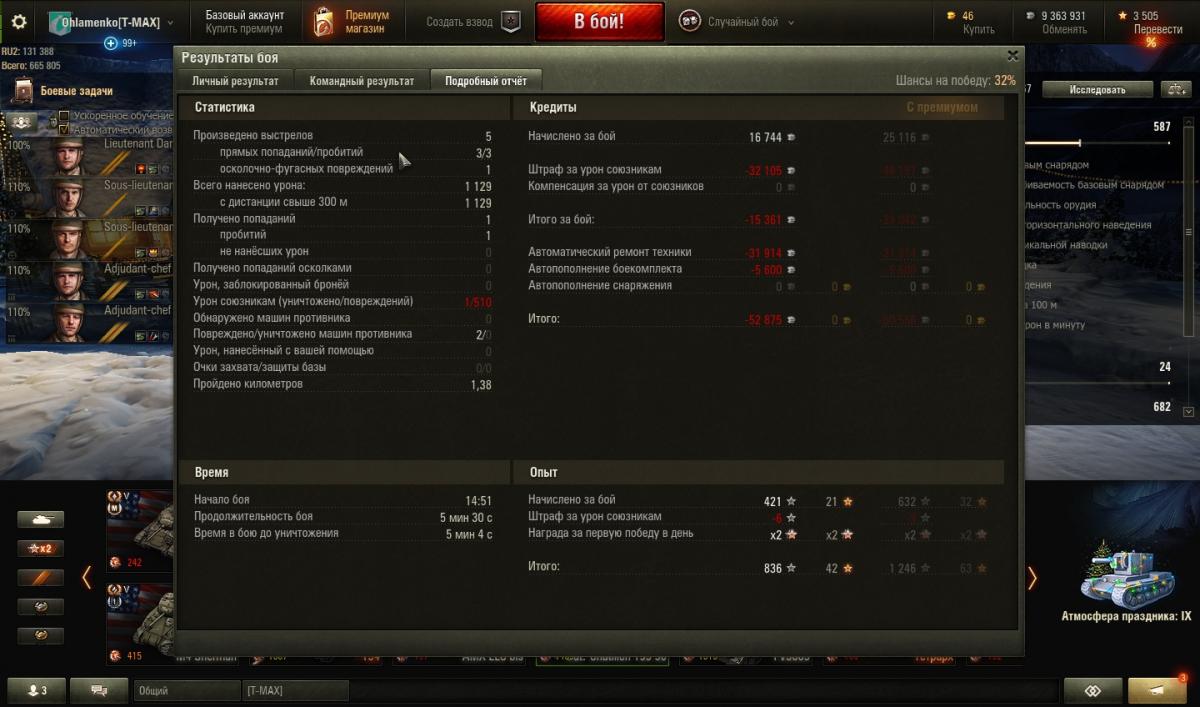Open the Командный результат tab
Screen dimensions: 1200x707
click(x=362, y=81)
